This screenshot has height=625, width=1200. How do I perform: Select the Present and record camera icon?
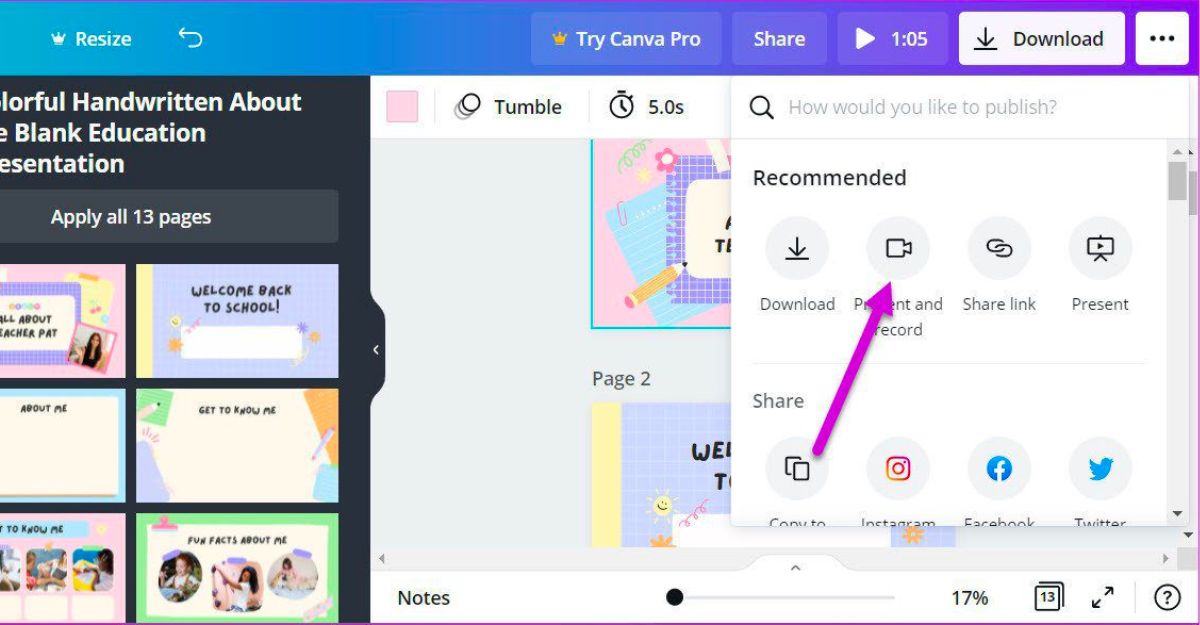pyautogui.click(x=898, y=248)
